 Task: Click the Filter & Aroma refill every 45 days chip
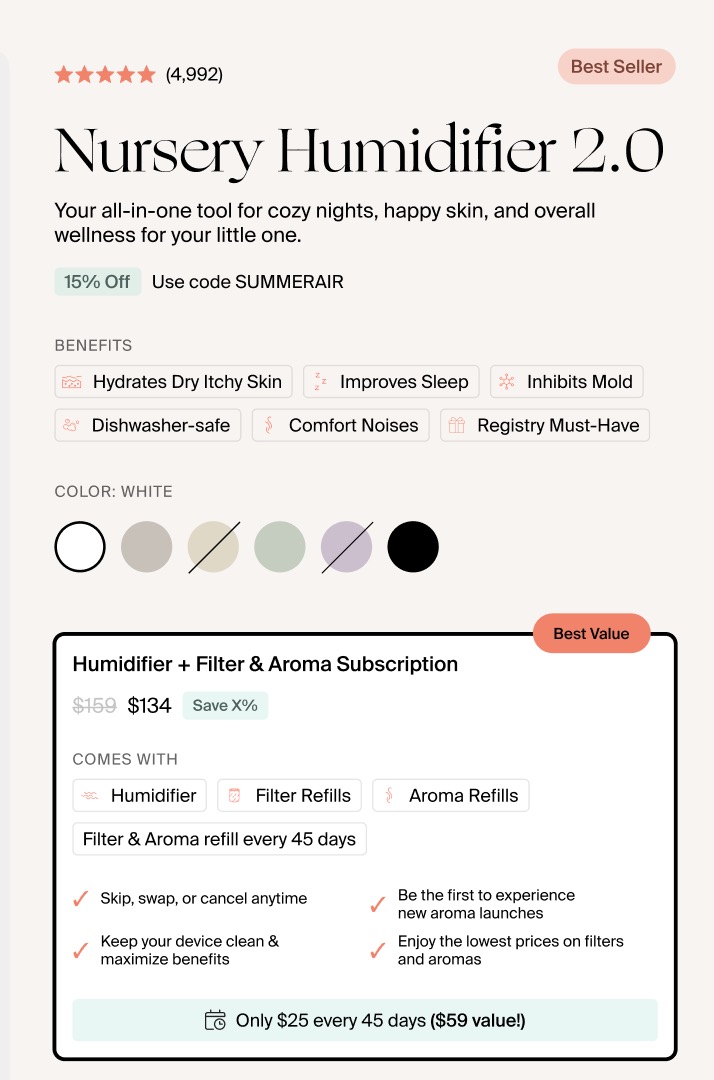[219, 839]
